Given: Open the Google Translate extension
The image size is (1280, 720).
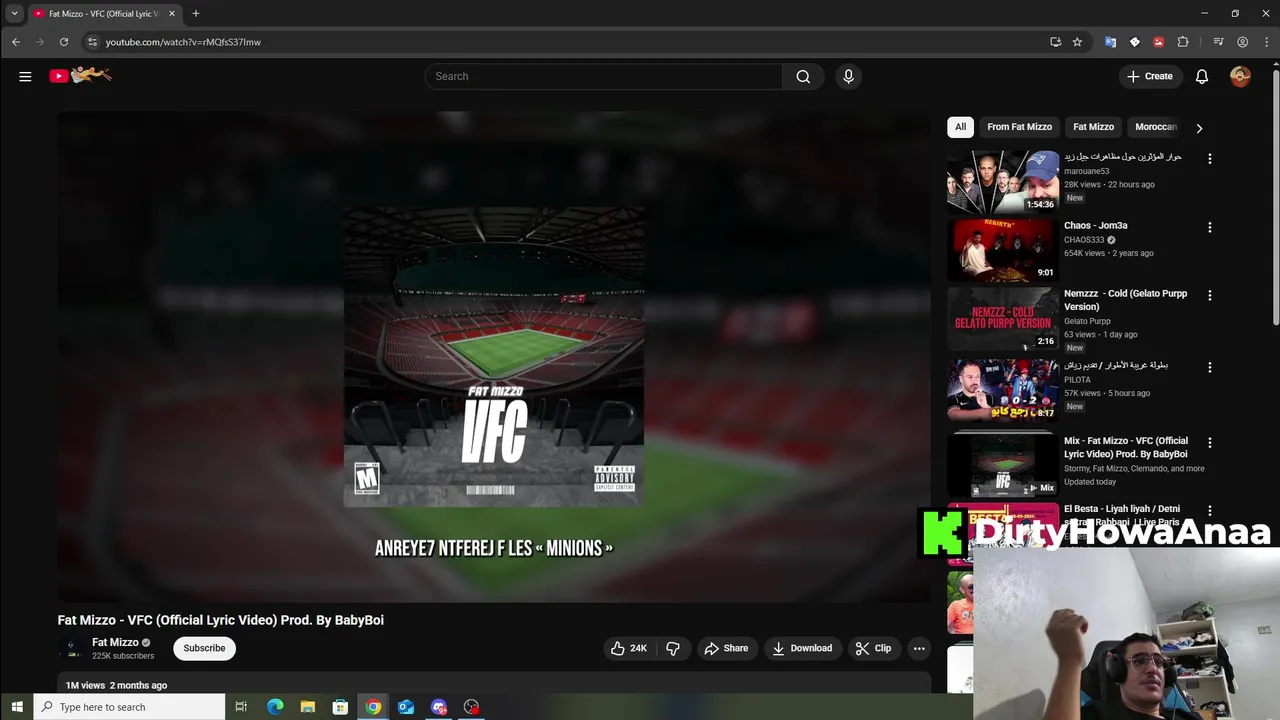Looking at the screenshot, I should [1110, 42].
